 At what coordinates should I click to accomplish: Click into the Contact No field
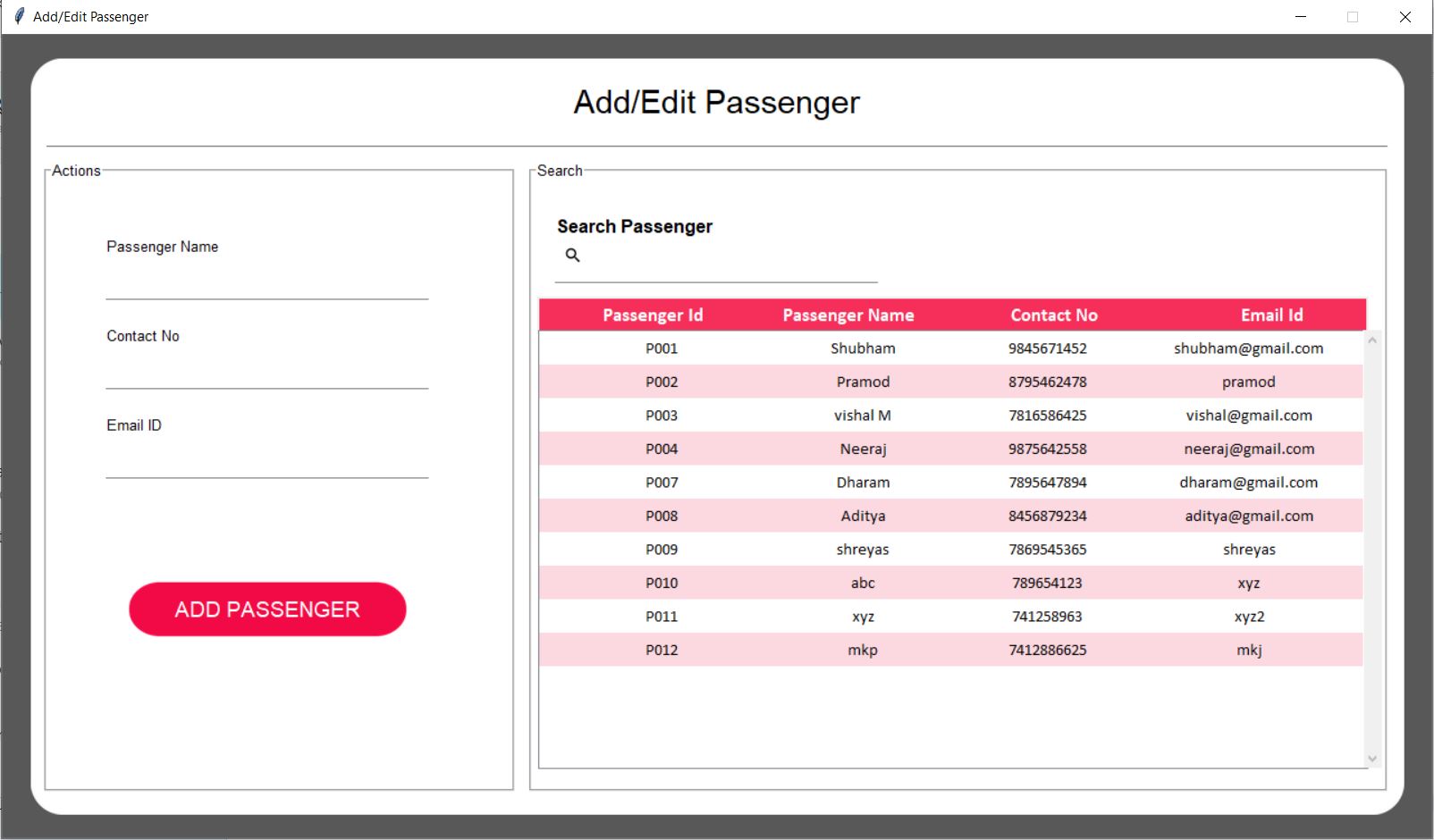click(266, 373)
